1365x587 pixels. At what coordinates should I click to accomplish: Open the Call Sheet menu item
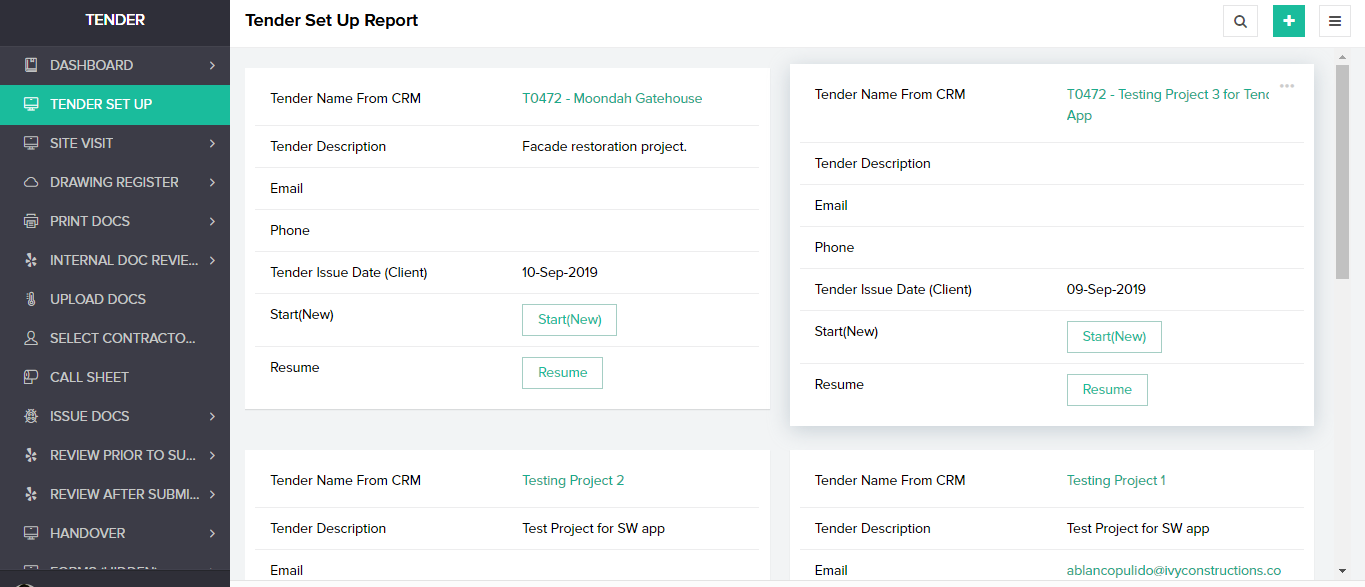pyautogui.click(x=89, y=377)
